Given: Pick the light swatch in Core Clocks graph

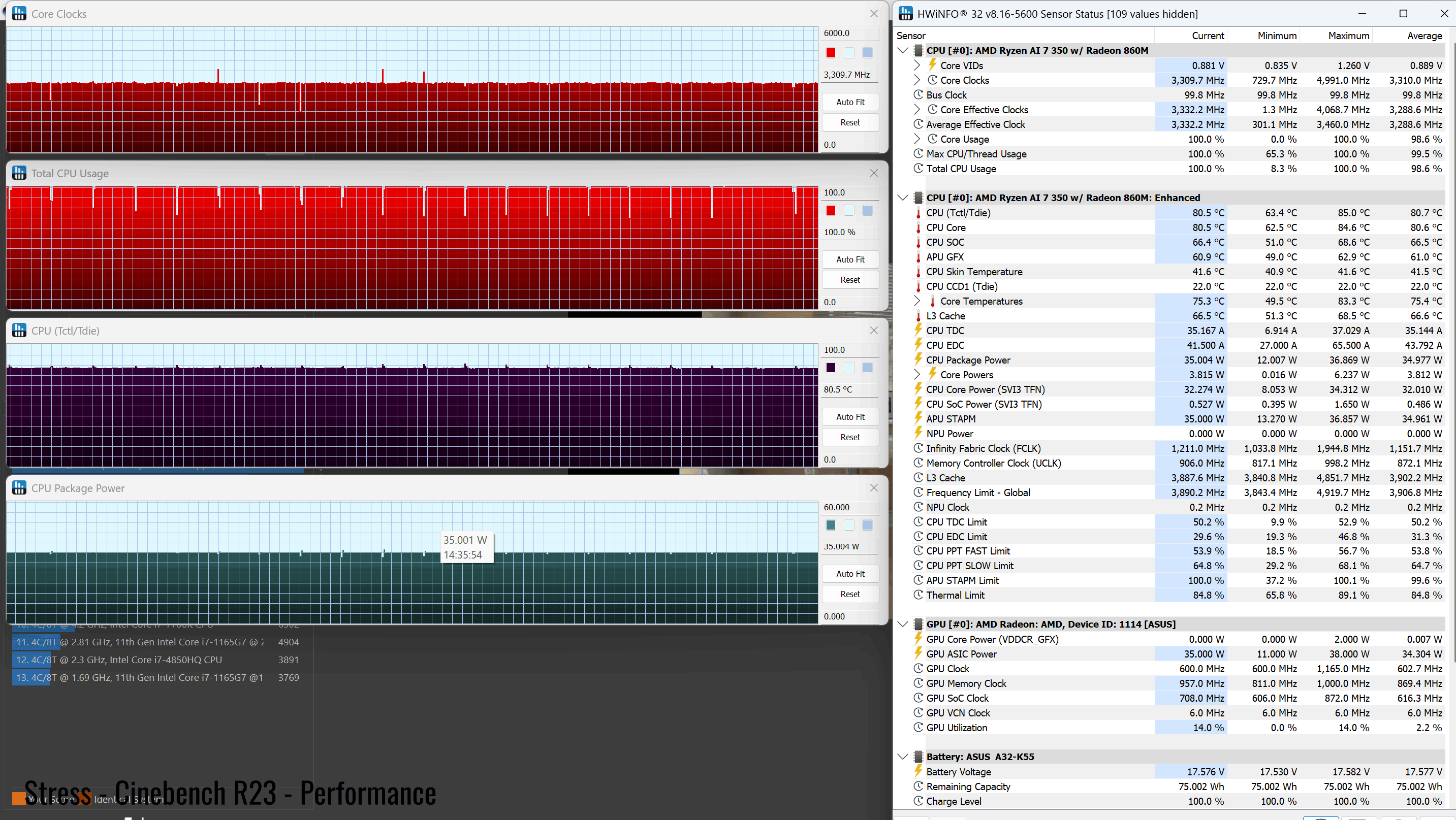Looking at the screenshot, I should click(x=849, y=53).
